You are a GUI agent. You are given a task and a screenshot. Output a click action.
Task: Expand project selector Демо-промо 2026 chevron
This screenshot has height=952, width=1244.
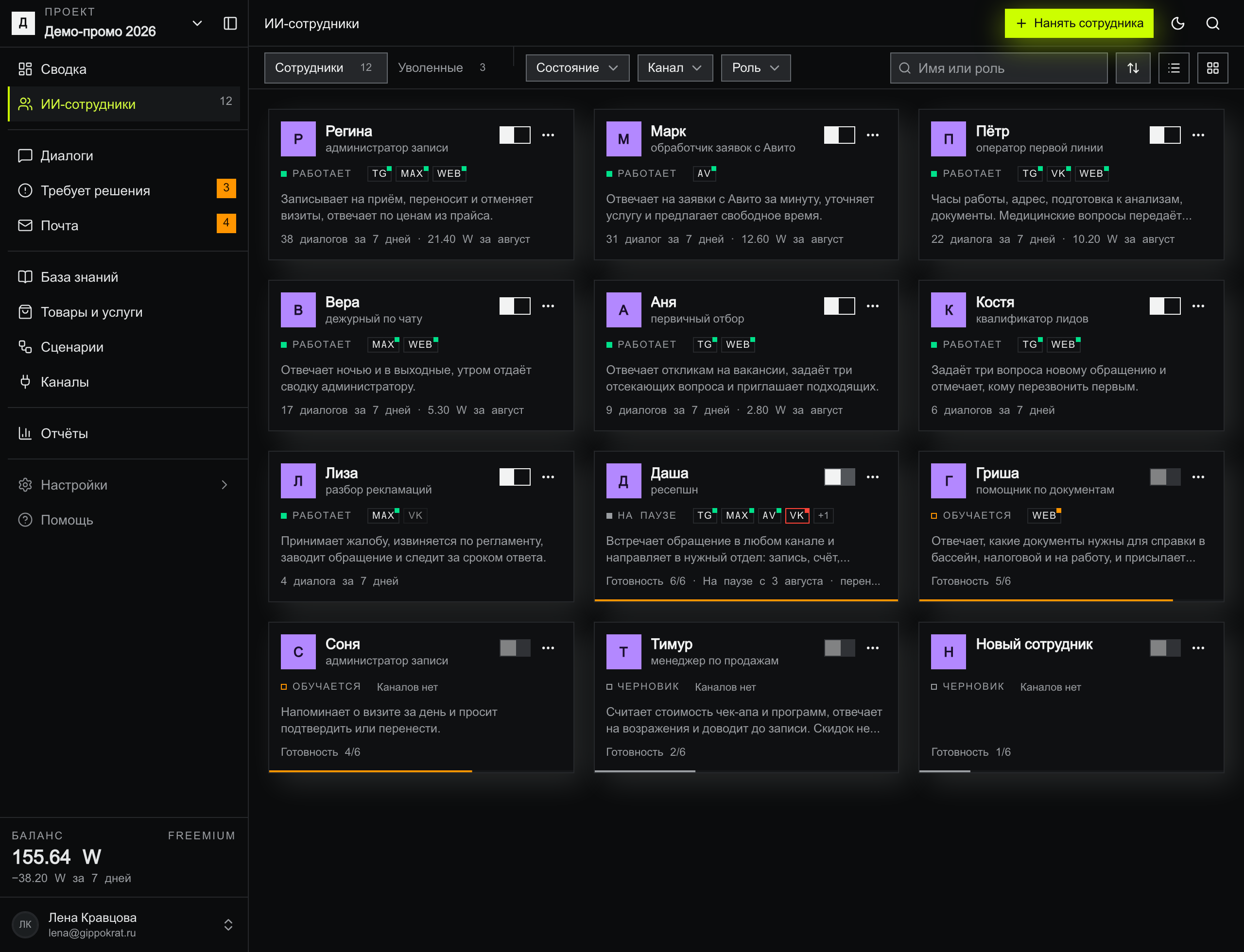tap(197, 23)
